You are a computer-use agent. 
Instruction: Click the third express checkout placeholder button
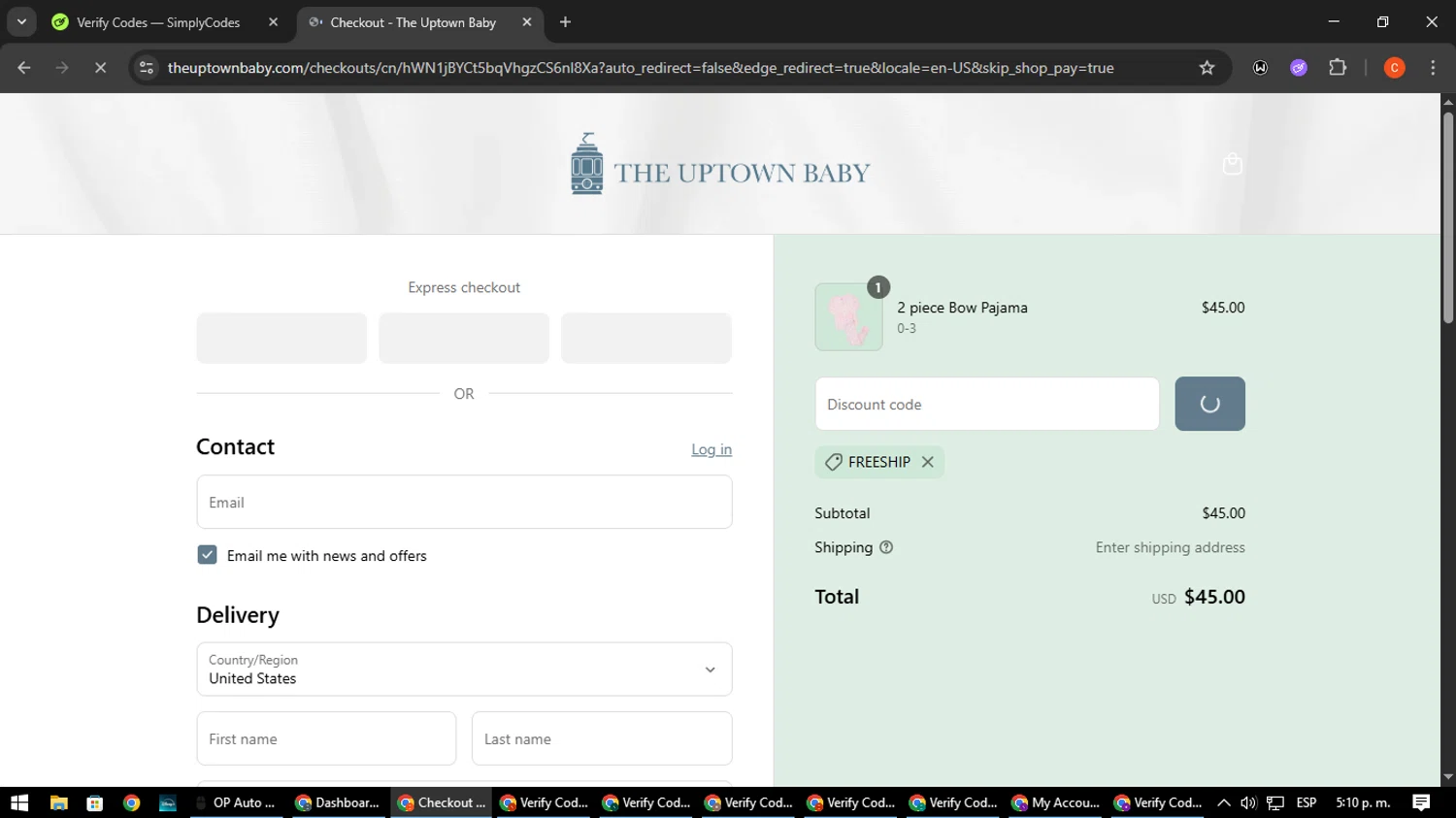pyautogui.click(x=646, y=338)
